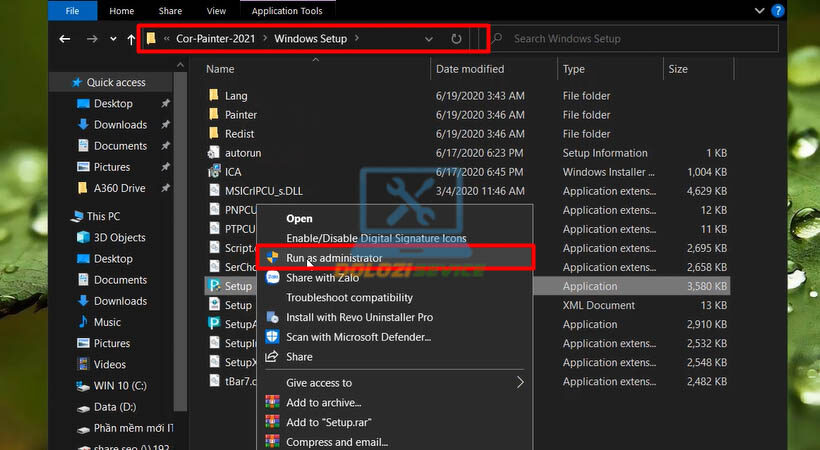Sort files by Date modified column

(x=468, y=69)
